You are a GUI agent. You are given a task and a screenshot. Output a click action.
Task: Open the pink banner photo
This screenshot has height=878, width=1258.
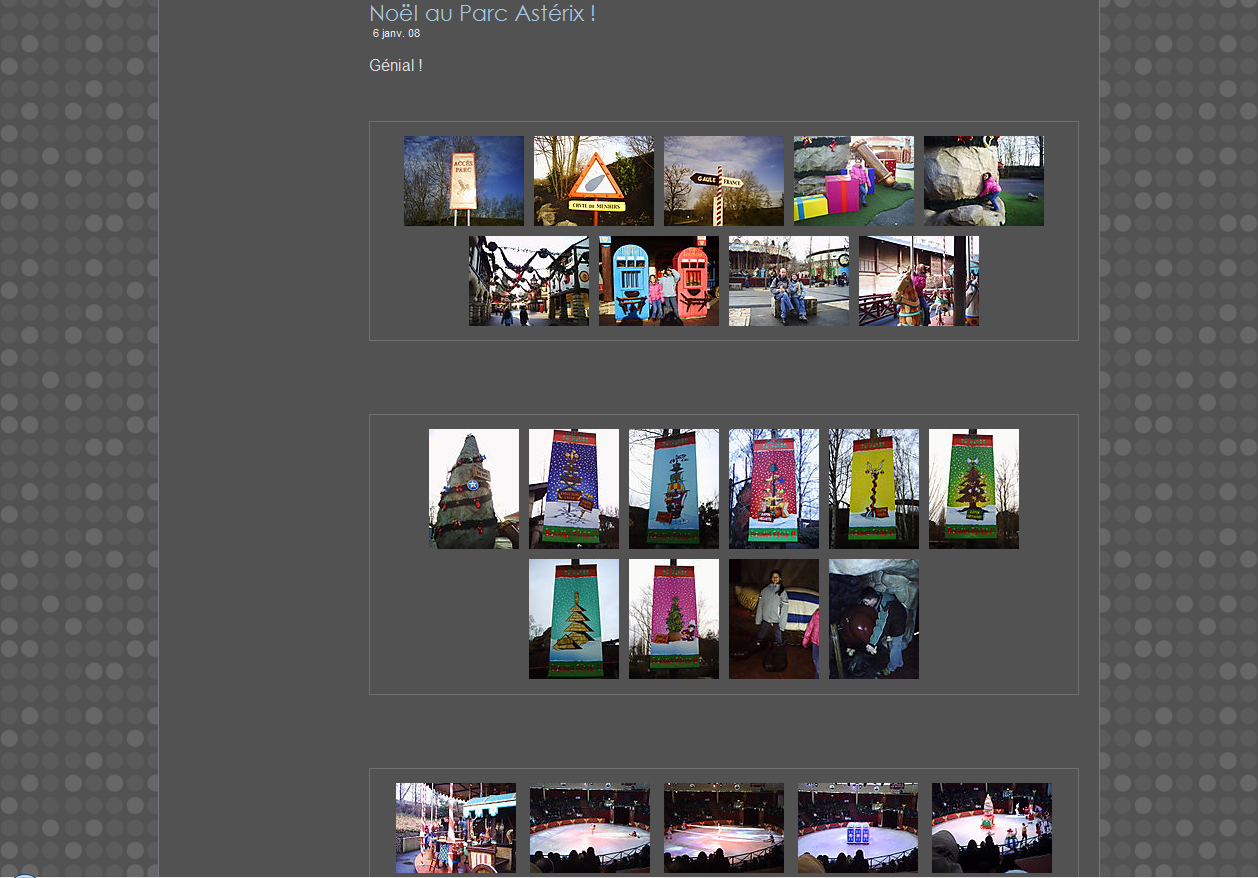673,619
